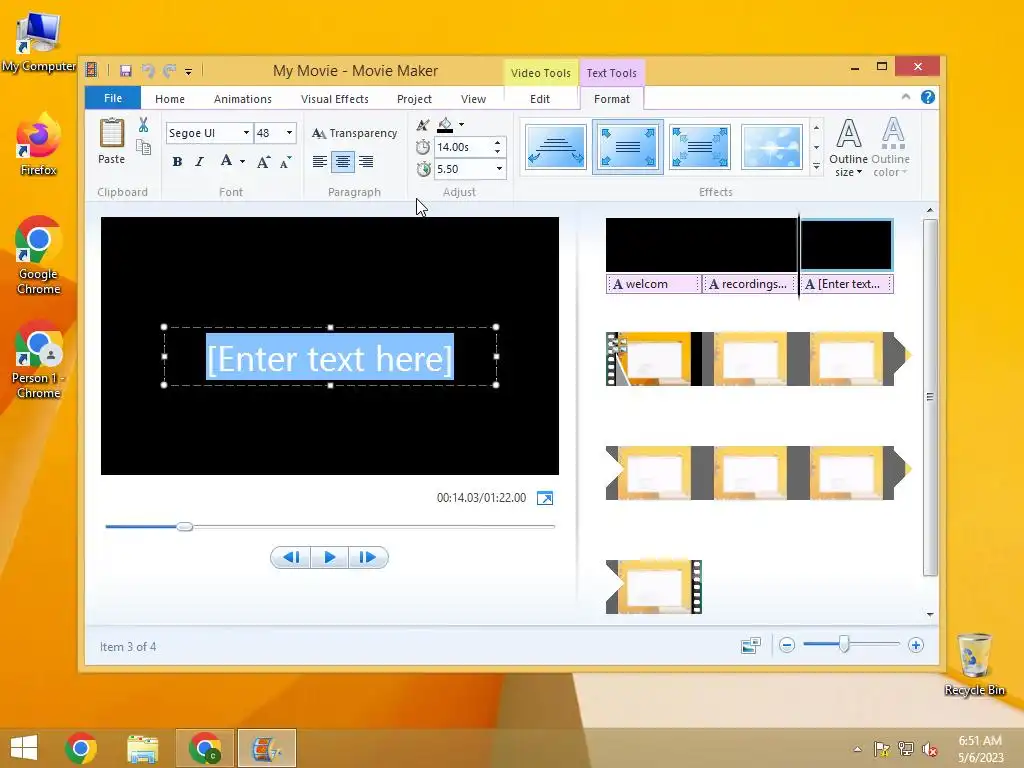Viewport: 1024px width, 768px height.
Task: Open the File menu
Action: tap(113, 98)
